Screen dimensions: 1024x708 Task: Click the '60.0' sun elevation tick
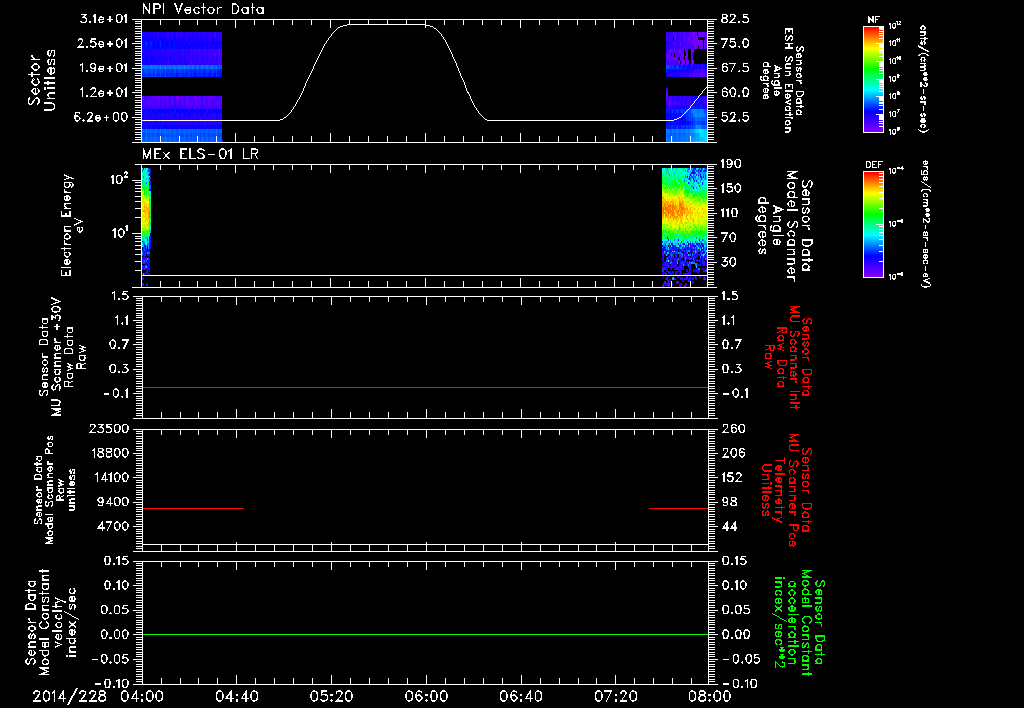735,93
